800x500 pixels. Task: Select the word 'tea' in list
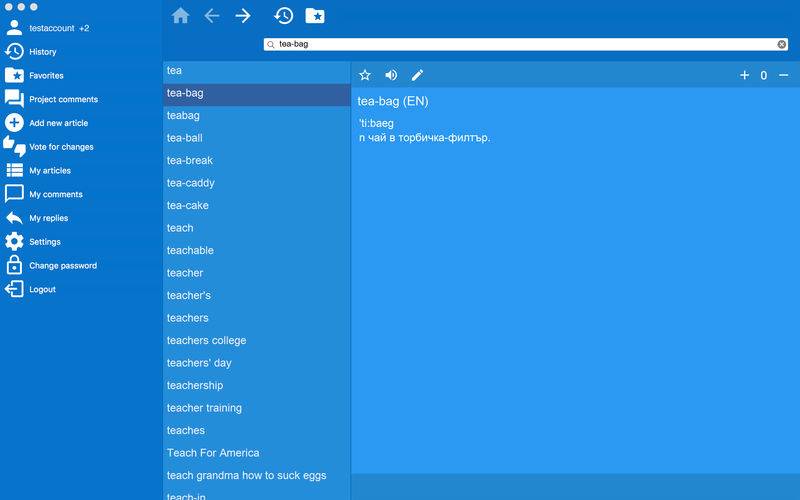(257, 71)
